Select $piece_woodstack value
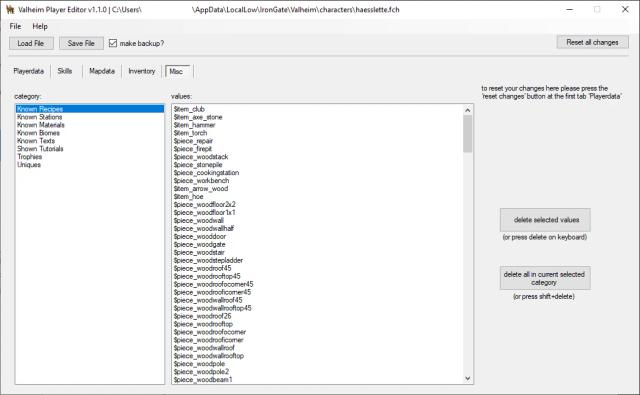The height and width of the screenshot is (395, 640). [x=317, y=157]
